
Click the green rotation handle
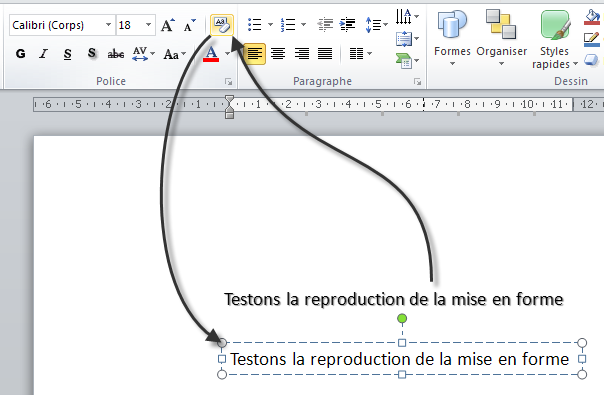coord(402,318)
